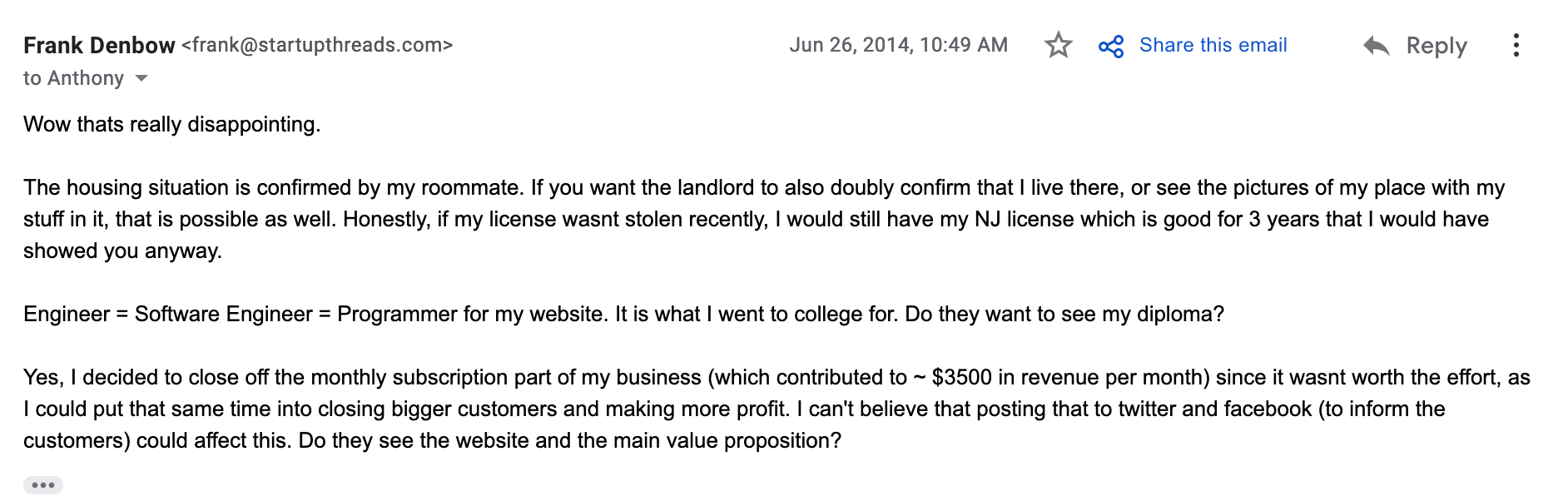Show trimmed content via ellipsis button
Screen dimensions: 1568x496
43,485
